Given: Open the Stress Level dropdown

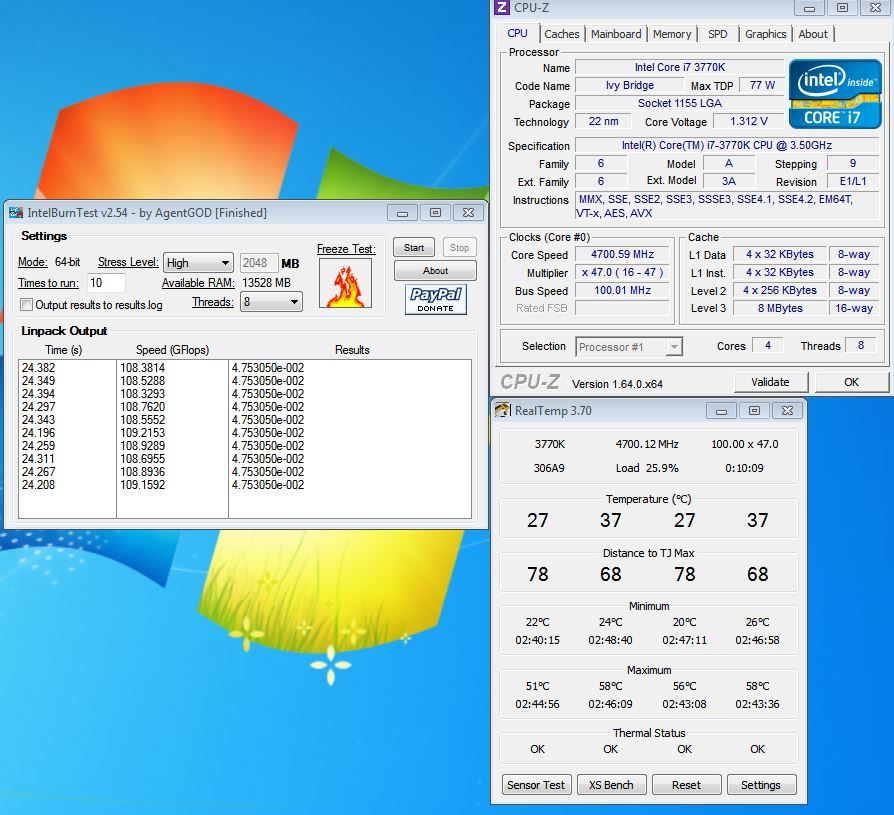Looking at the screenshot, I should click(x=198, y=263).
